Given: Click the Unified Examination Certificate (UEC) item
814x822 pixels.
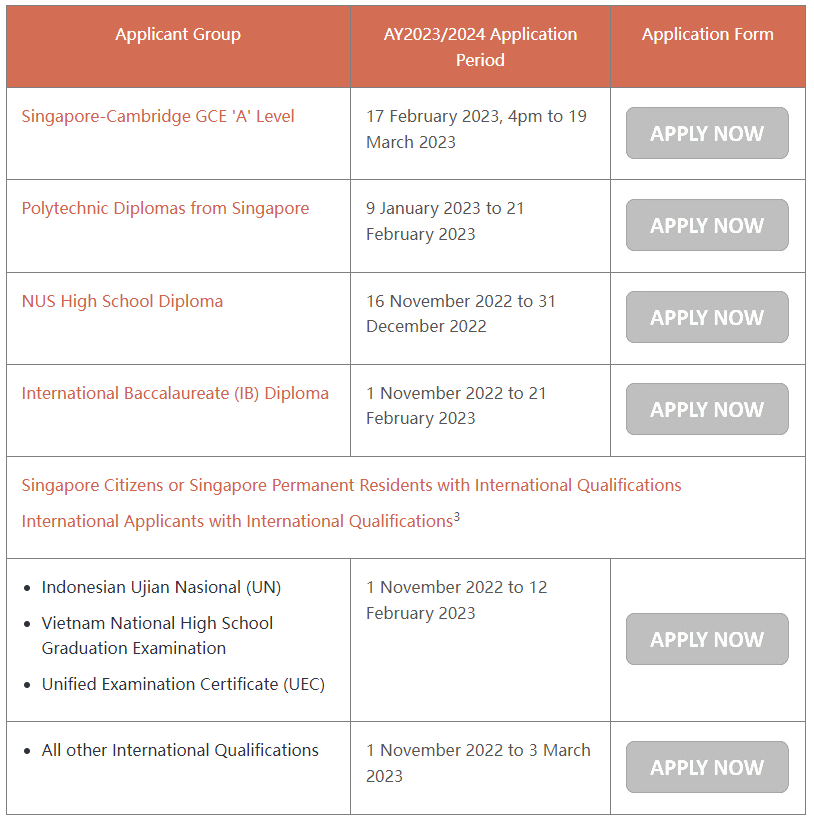Looking at the screenshot, I should tap(183, 684).
